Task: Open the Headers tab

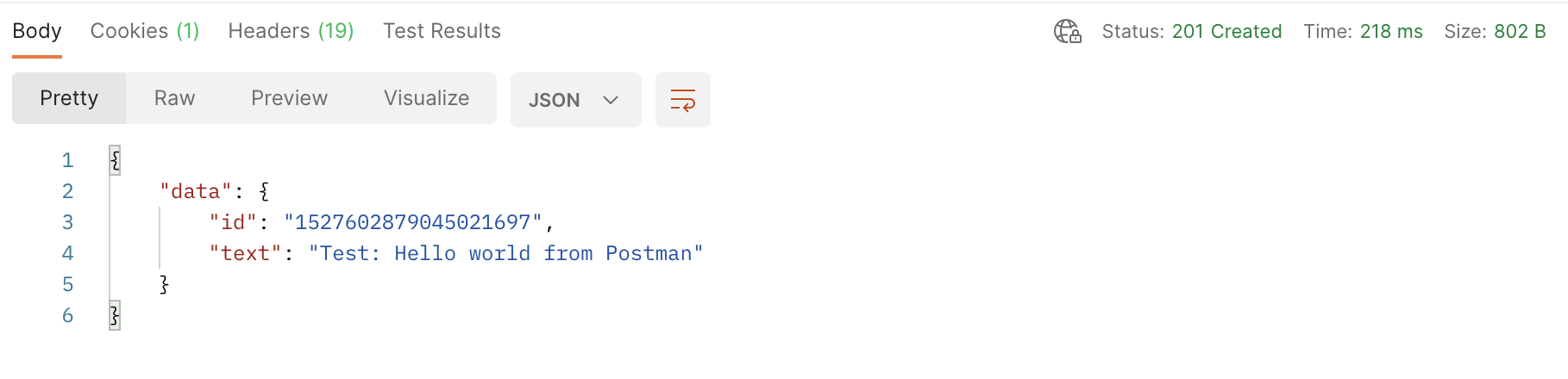Action: 291,31
